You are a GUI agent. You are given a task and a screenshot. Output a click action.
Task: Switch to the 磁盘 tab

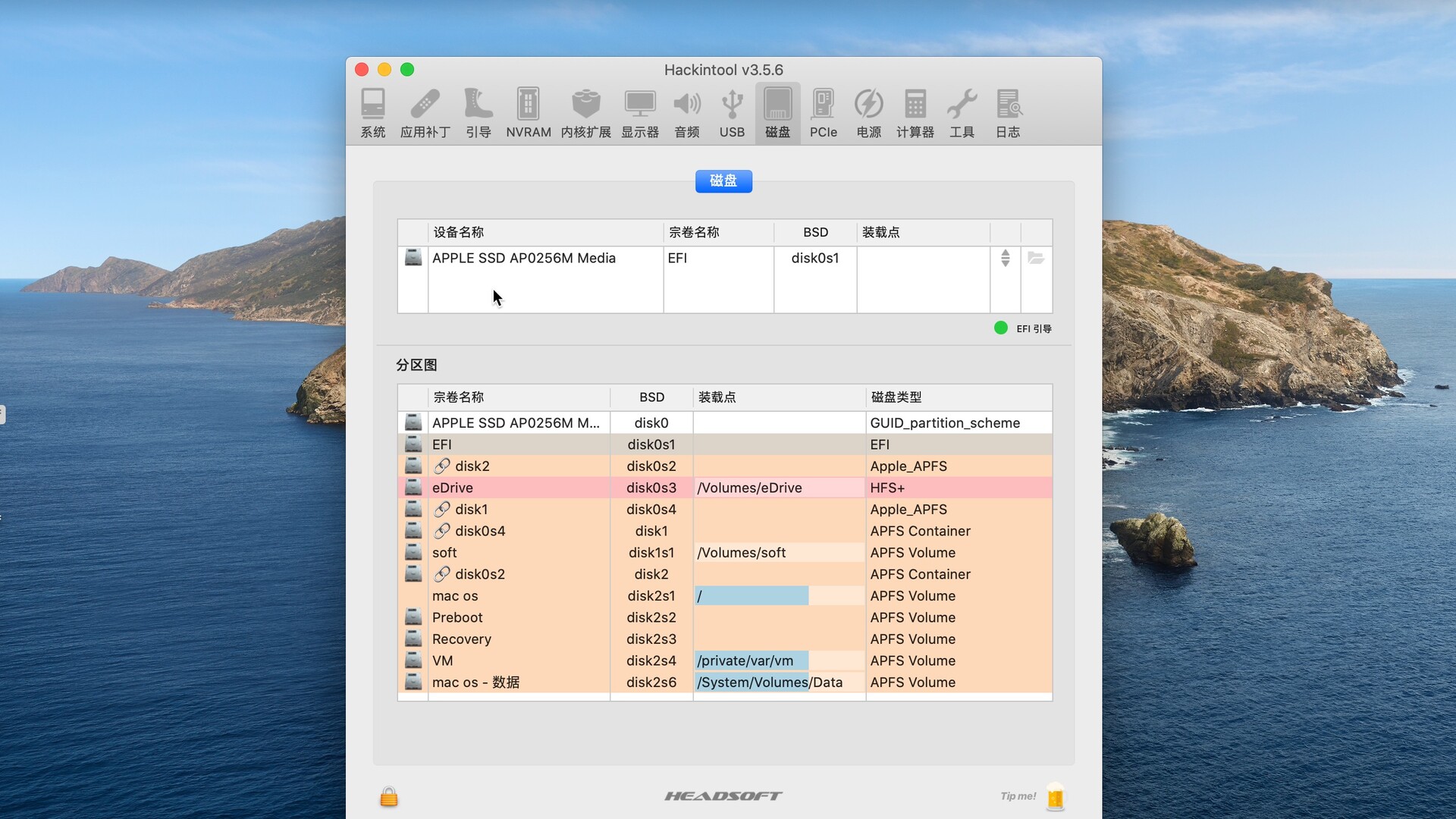(x=723, y=181)
